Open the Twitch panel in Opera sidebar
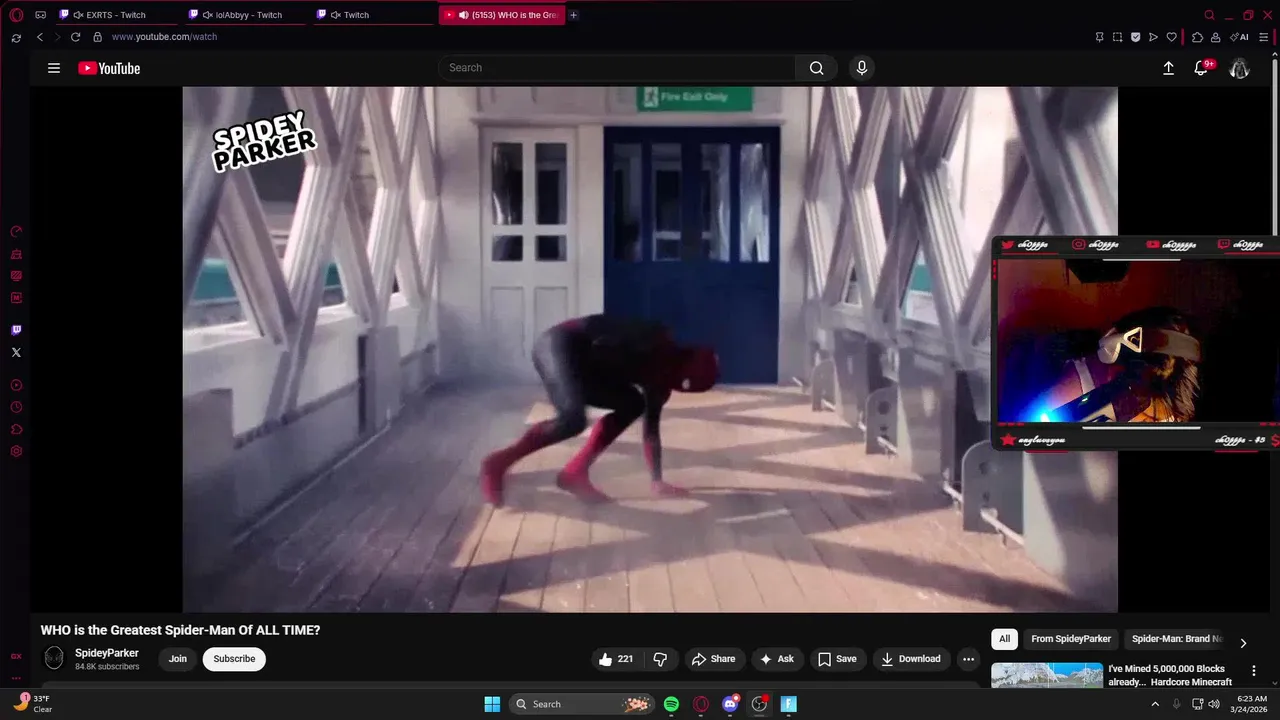This screenshot has width=1280, height=720. pyautogui.click(x=16, y=330)
